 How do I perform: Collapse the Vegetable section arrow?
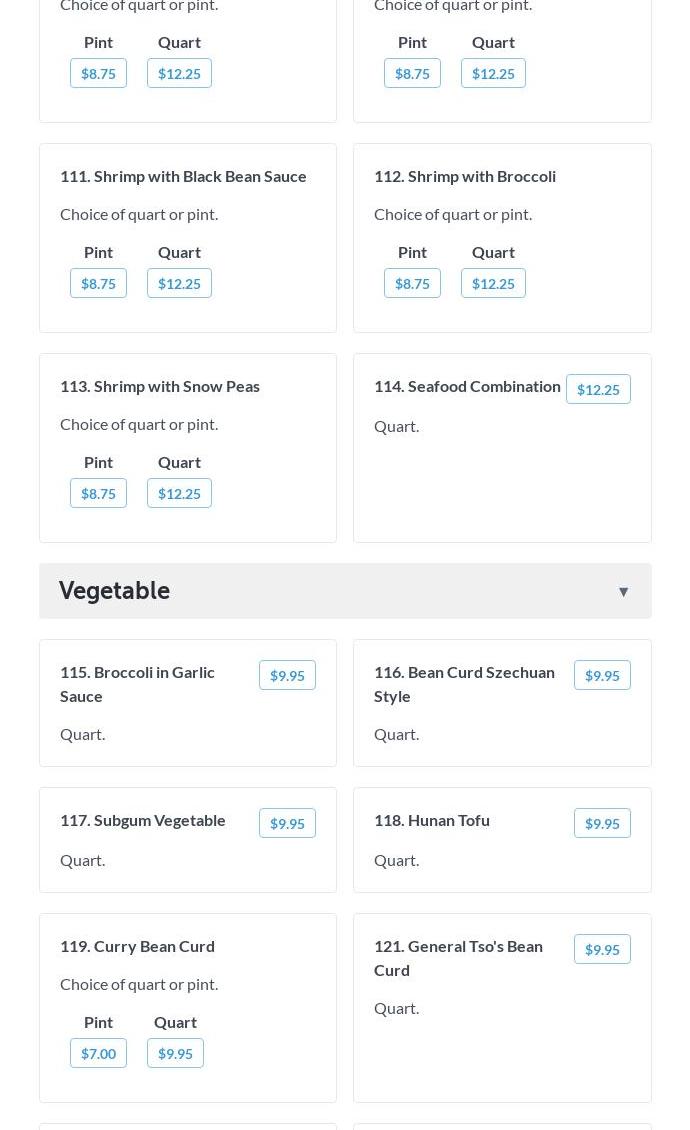coord(623,592)
